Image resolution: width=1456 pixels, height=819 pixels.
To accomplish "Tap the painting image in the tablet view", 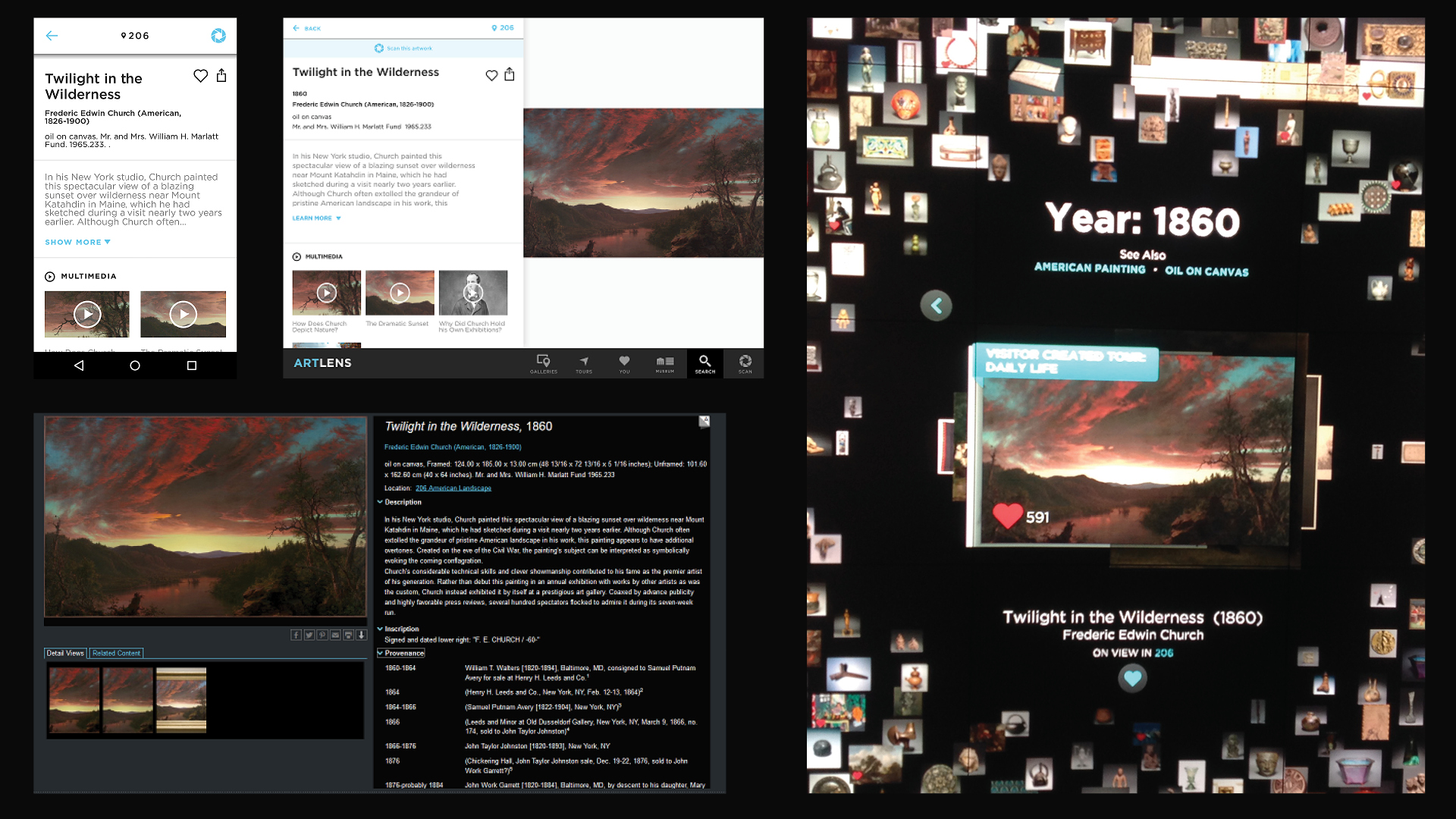I will point(643,183).
